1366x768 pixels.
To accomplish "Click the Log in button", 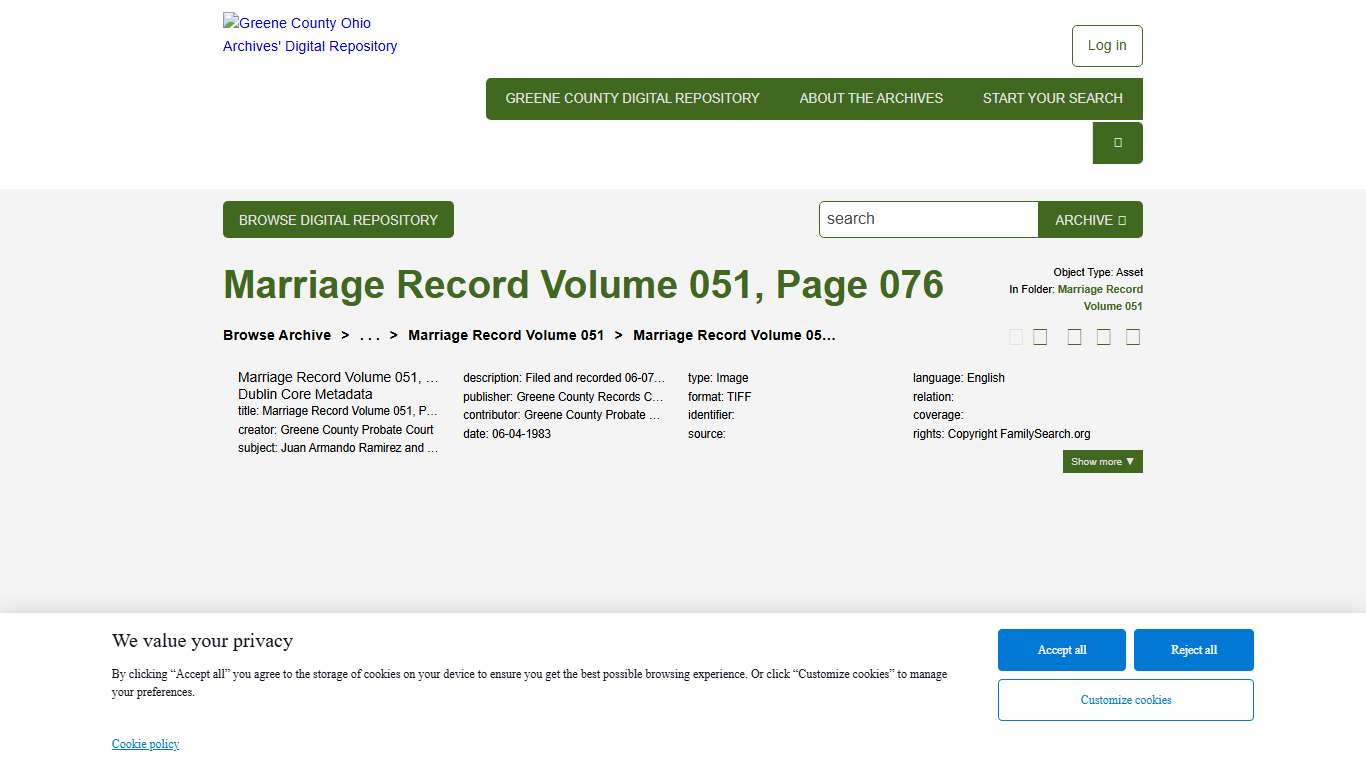I will point(1106,46).
